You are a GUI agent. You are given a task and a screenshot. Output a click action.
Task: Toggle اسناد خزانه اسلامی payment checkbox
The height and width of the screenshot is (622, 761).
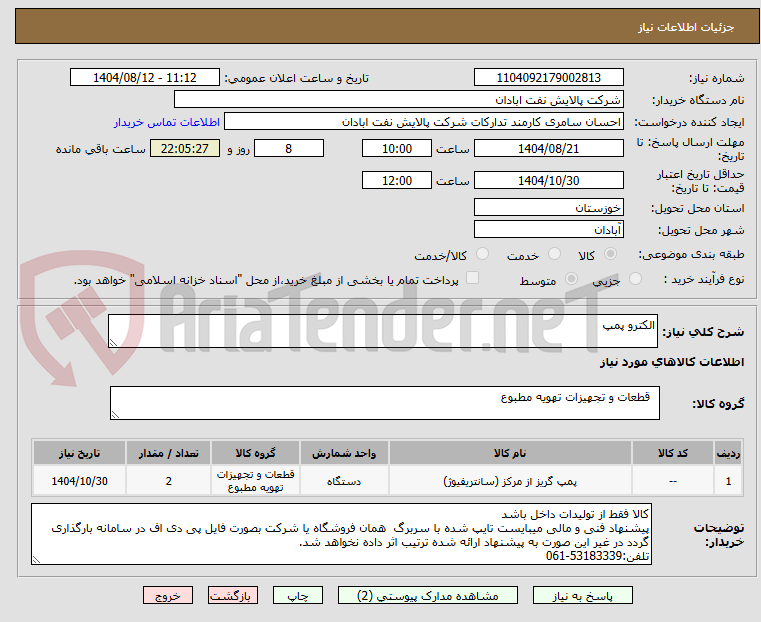pos(472,278)
